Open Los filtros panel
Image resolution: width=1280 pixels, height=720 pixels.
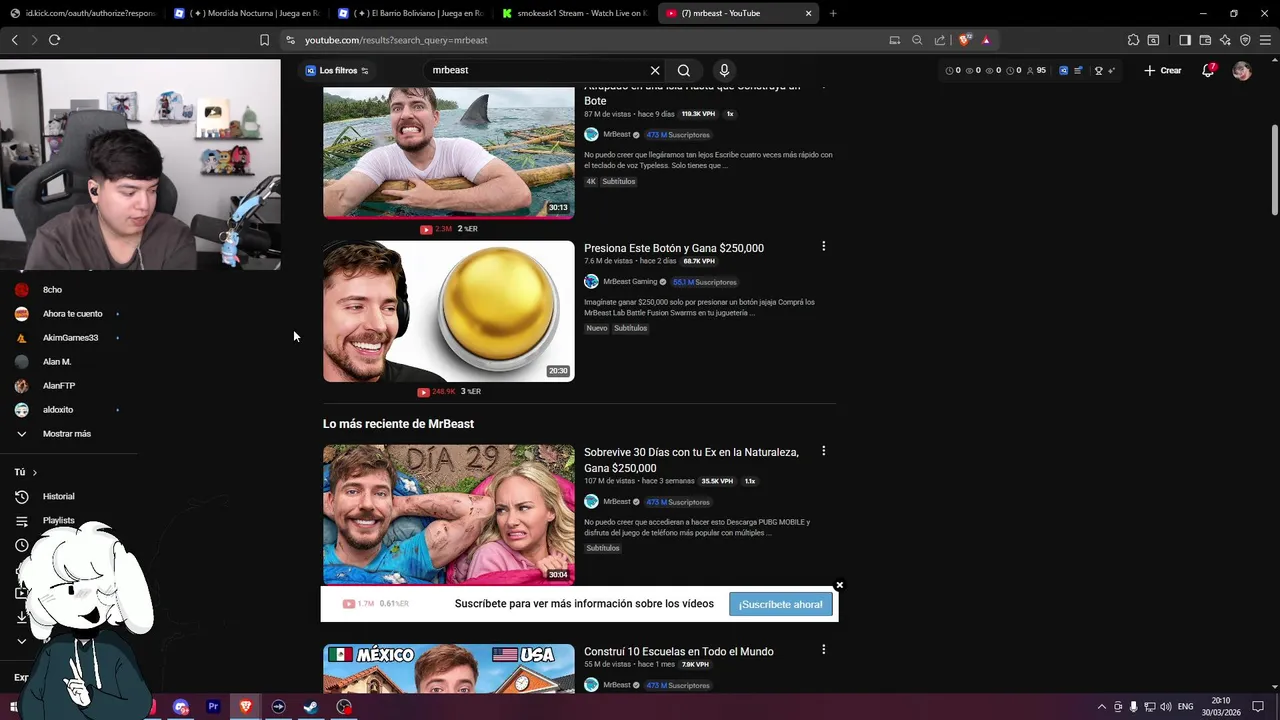(338, 71)
